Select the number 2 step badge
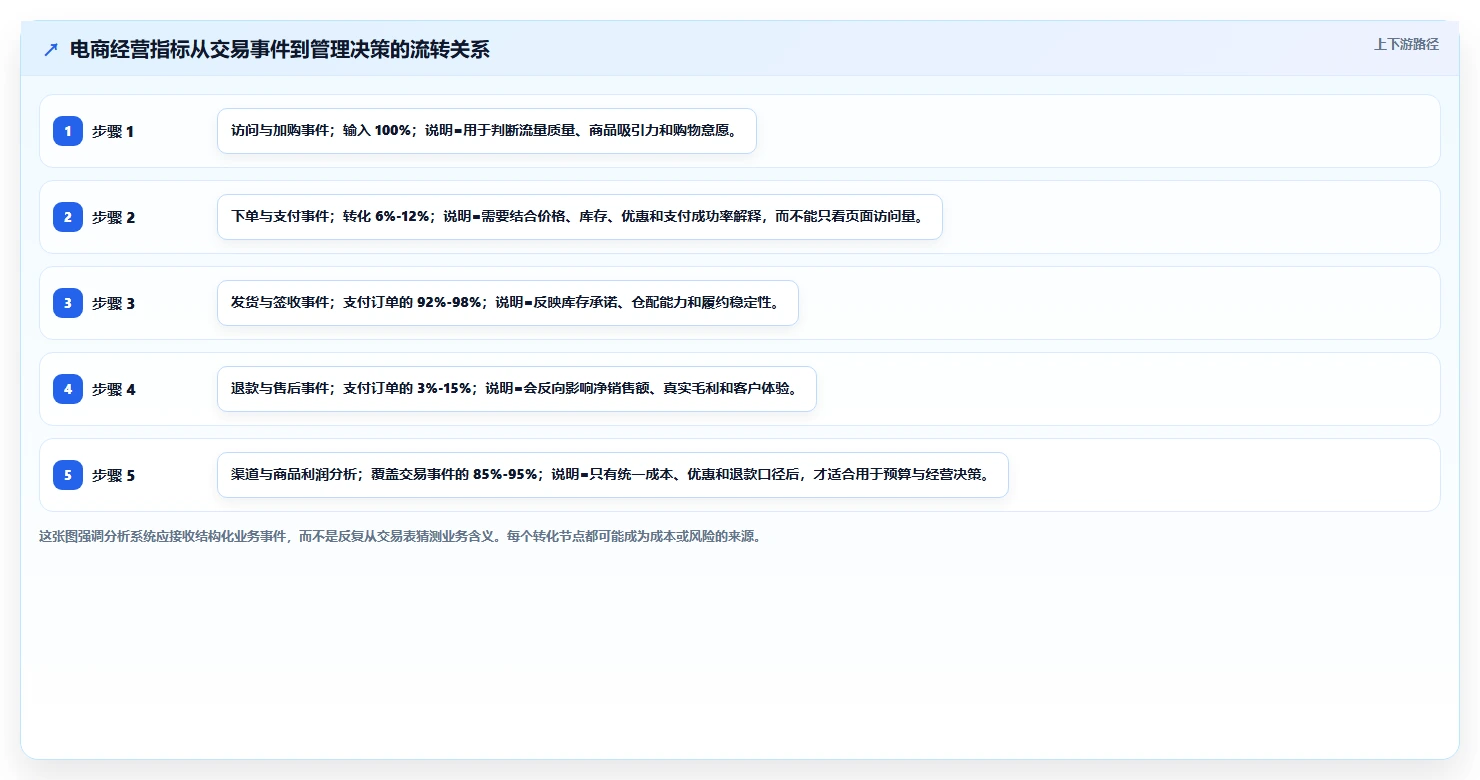Image resolution: width=1480 pixels, height=780 pixels. pyautogui.click(x=68, y=217)
